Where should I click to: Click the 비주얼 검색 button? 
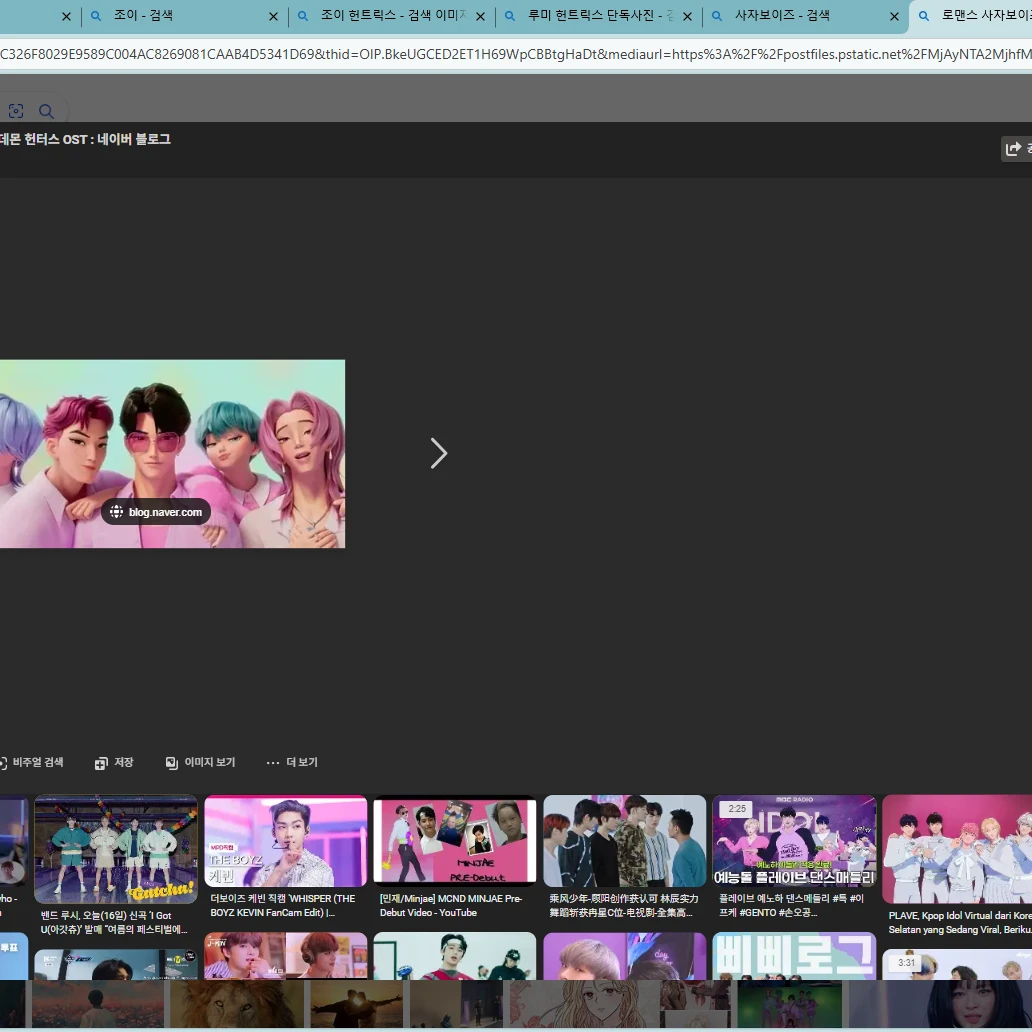pos(32,762)
